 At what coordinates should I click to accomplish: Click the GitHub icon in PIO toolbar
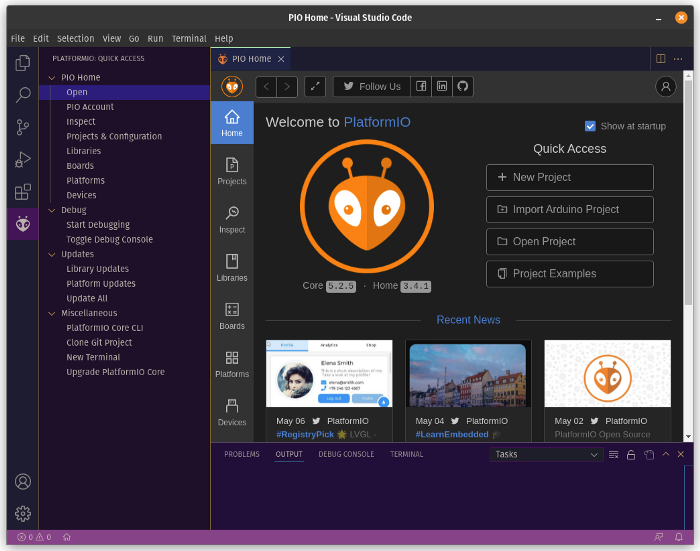(462, 87)
